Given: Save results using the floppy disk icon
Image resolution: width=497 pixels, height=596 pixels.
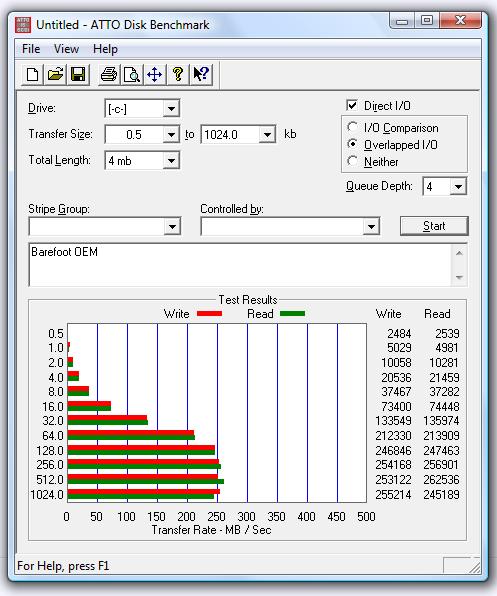Looking at the screenshot, I should click(78, 74).
